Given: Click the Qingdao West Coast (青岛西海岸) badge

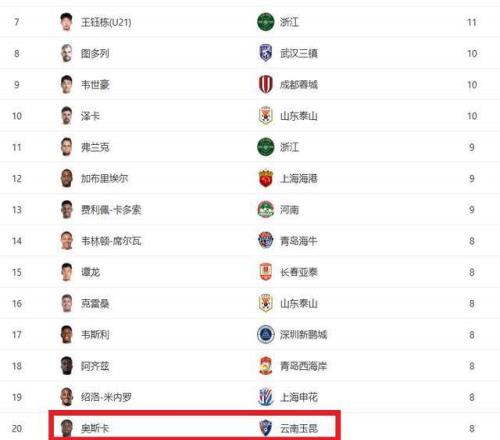Looking at the screenshot, I should tap(266, 366).
